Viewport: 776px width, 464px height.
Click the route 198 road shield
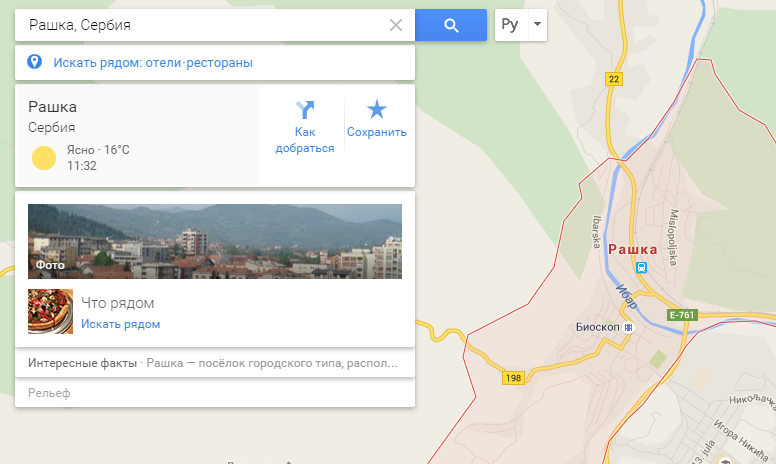click(x=514, y=378)
